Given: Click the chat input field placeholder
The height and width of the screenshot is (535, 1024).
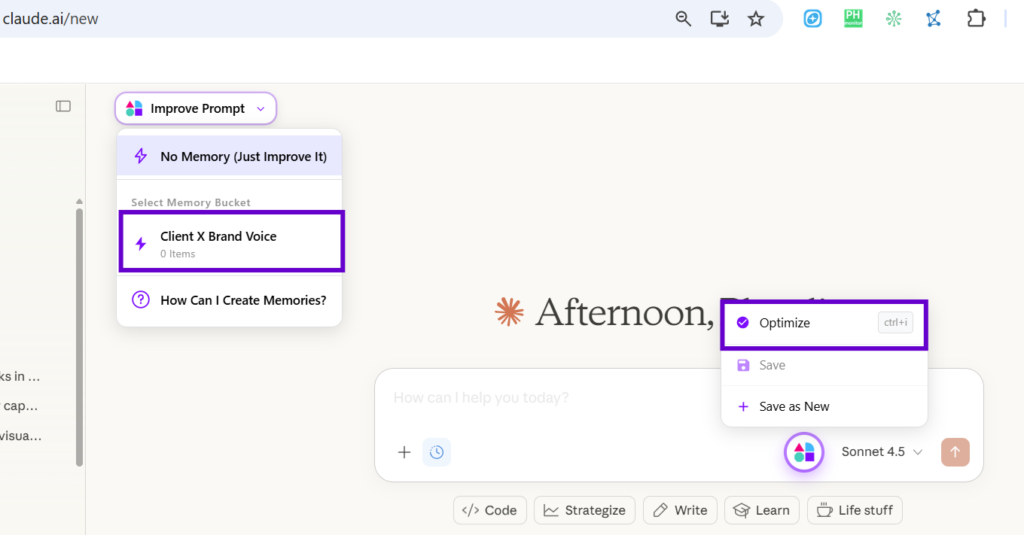Looking at the screenshot, I should click(x=481, y=398).
